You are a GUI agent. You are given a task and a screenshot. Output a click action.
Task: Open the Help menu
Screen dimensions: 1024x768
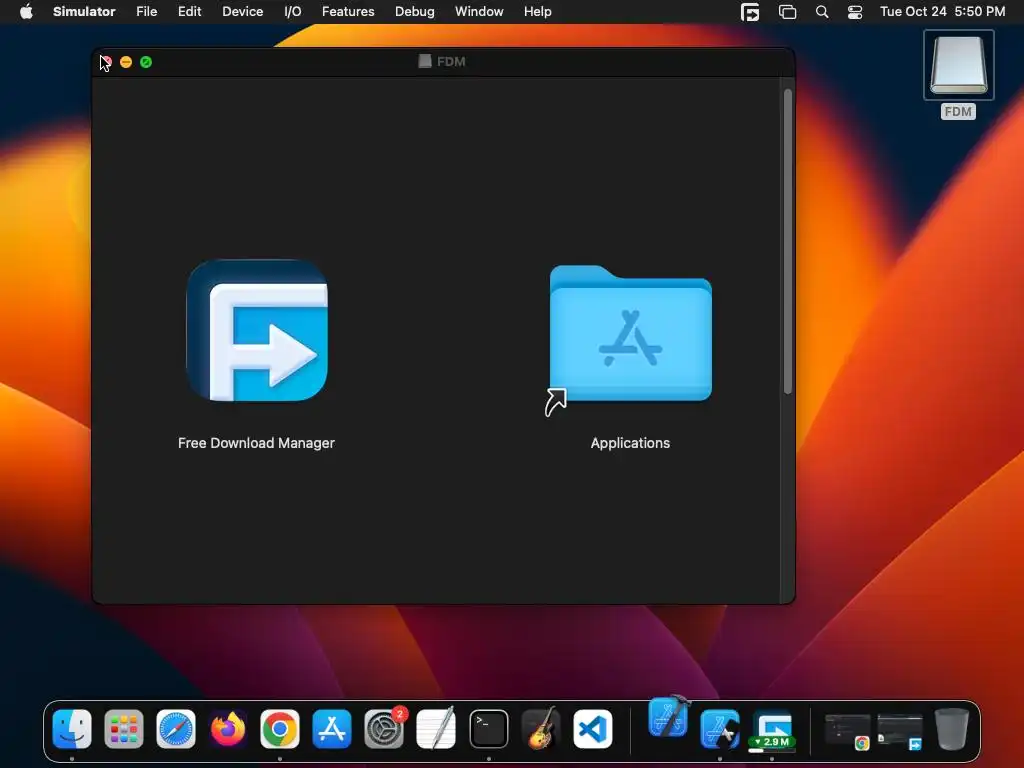tap(537, 12)
